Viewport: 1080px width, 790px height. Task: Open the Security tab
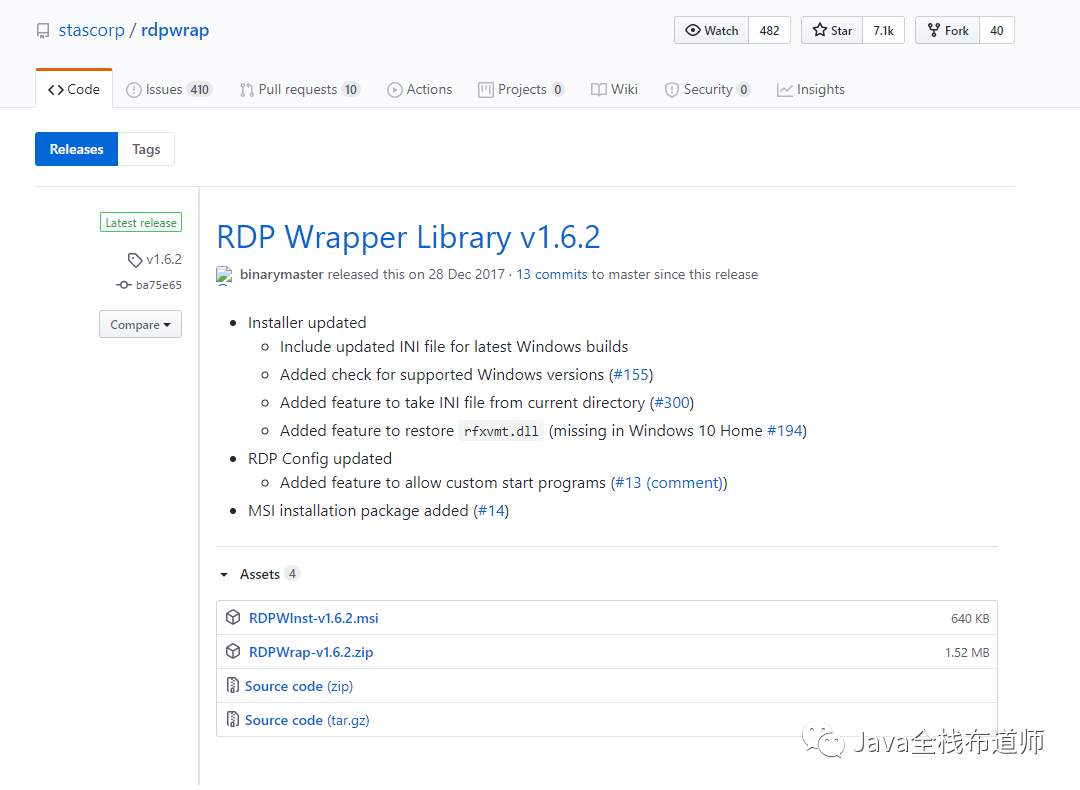(707, 90)
